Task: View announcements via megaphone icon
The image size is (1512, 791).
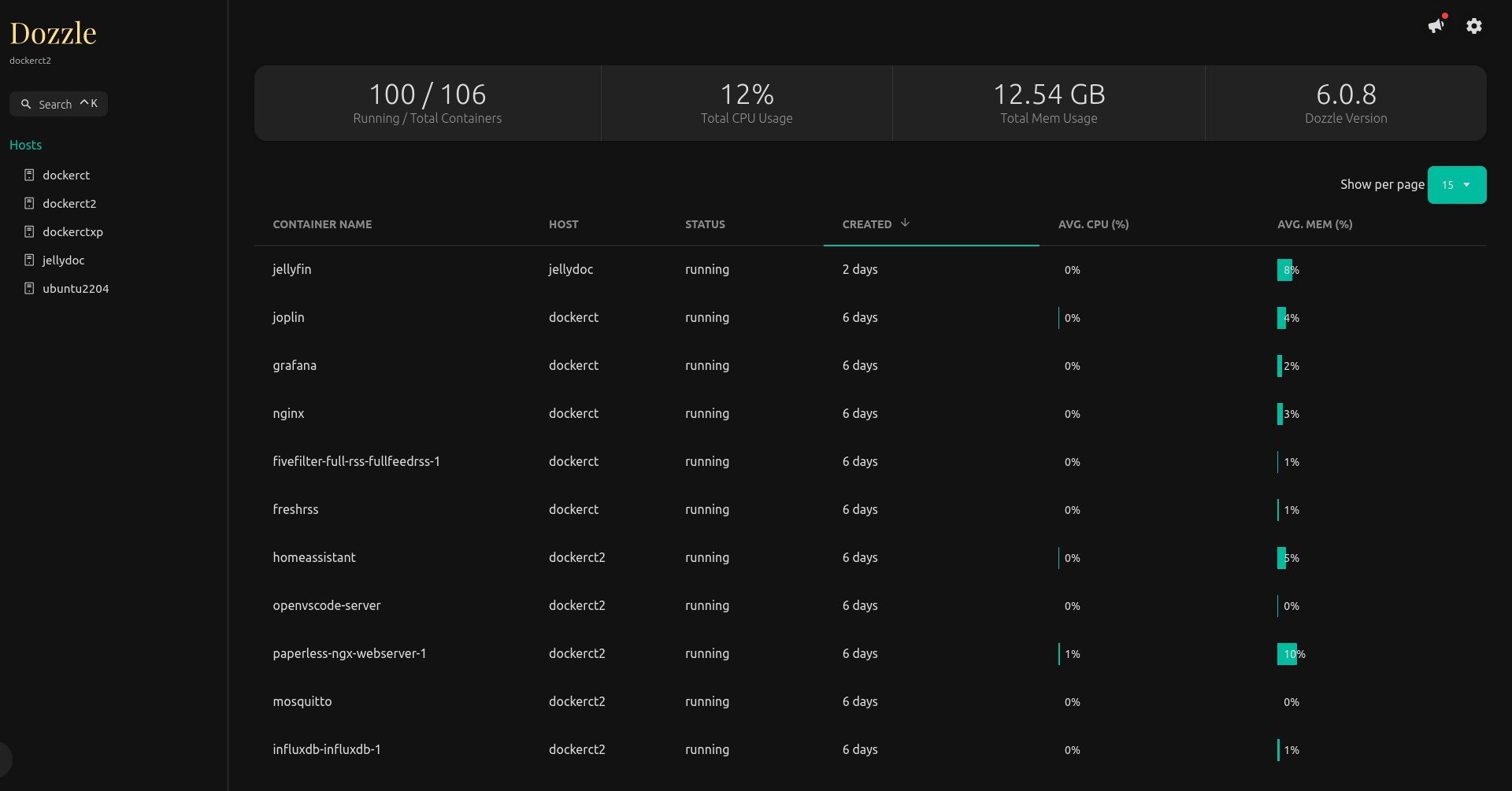Action: tap(1436, 25)
